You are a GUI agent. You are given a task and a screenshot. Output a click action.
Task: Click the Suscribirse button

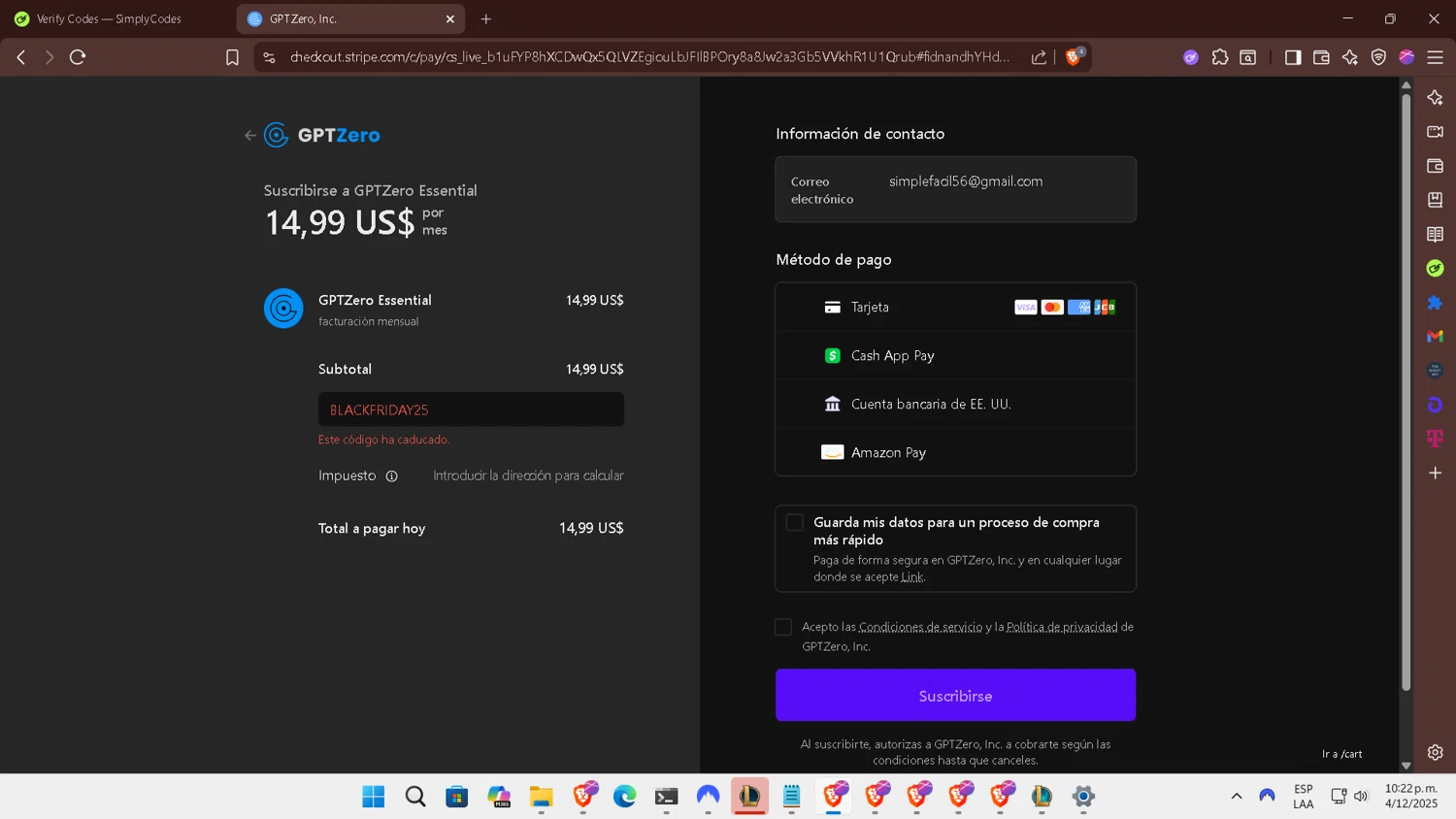(x=955, y=695)
